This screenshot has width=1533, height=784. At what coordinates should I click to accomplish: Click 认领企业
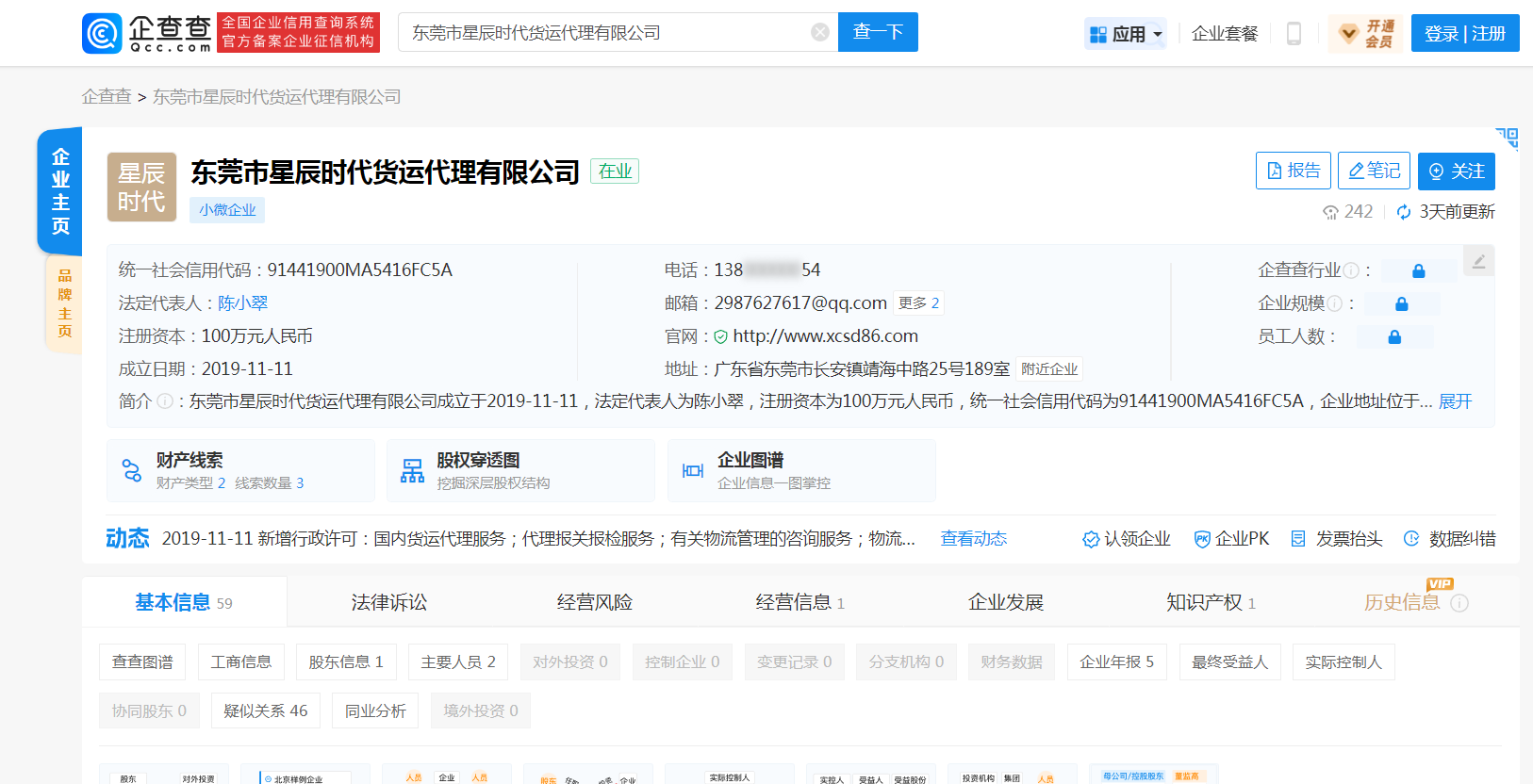pos(1126,539)
